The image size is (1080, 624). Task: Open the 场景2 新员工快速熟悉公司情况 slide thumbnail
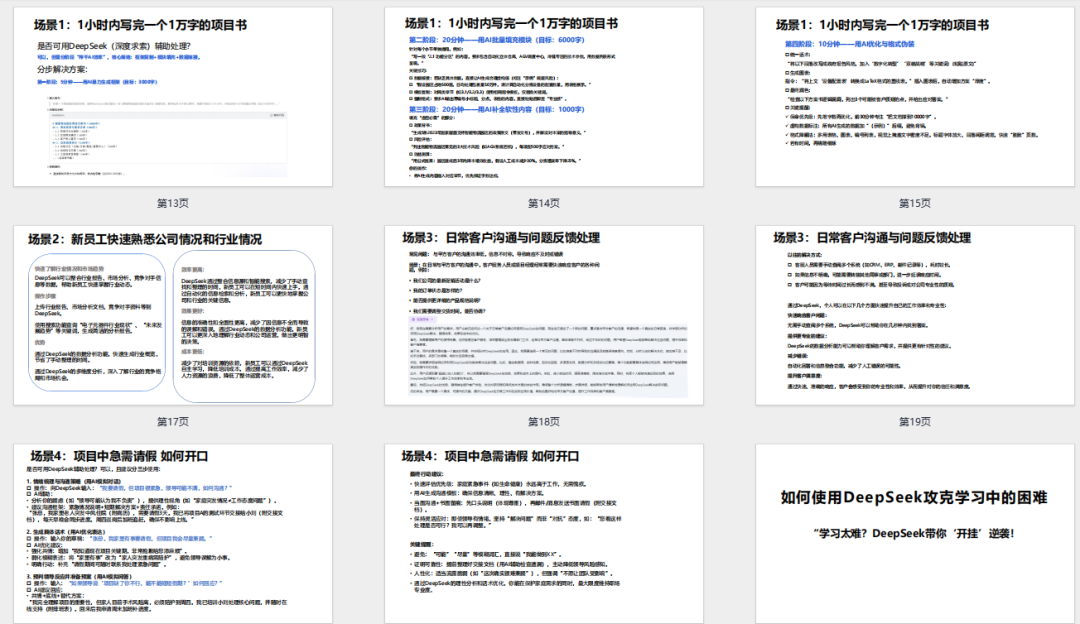click(173, 315)
